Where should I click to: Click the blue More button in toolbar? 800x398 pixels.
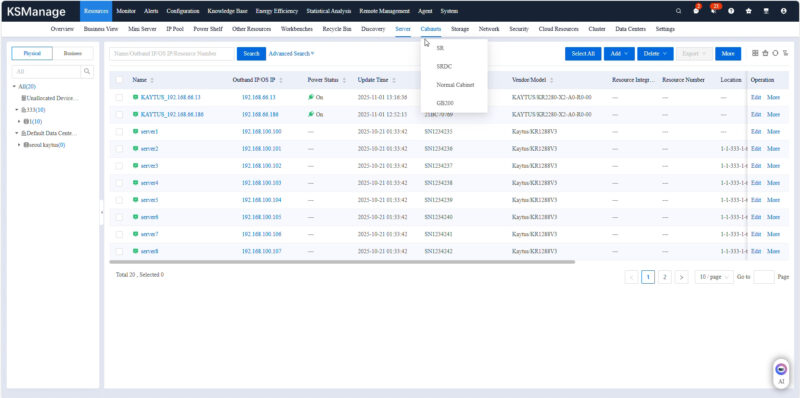tap(728, 54)
